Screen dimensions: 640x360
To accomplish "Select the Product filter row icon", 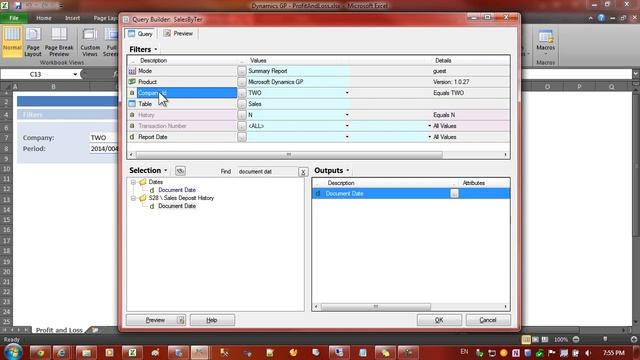I will [x=132, y=82].
